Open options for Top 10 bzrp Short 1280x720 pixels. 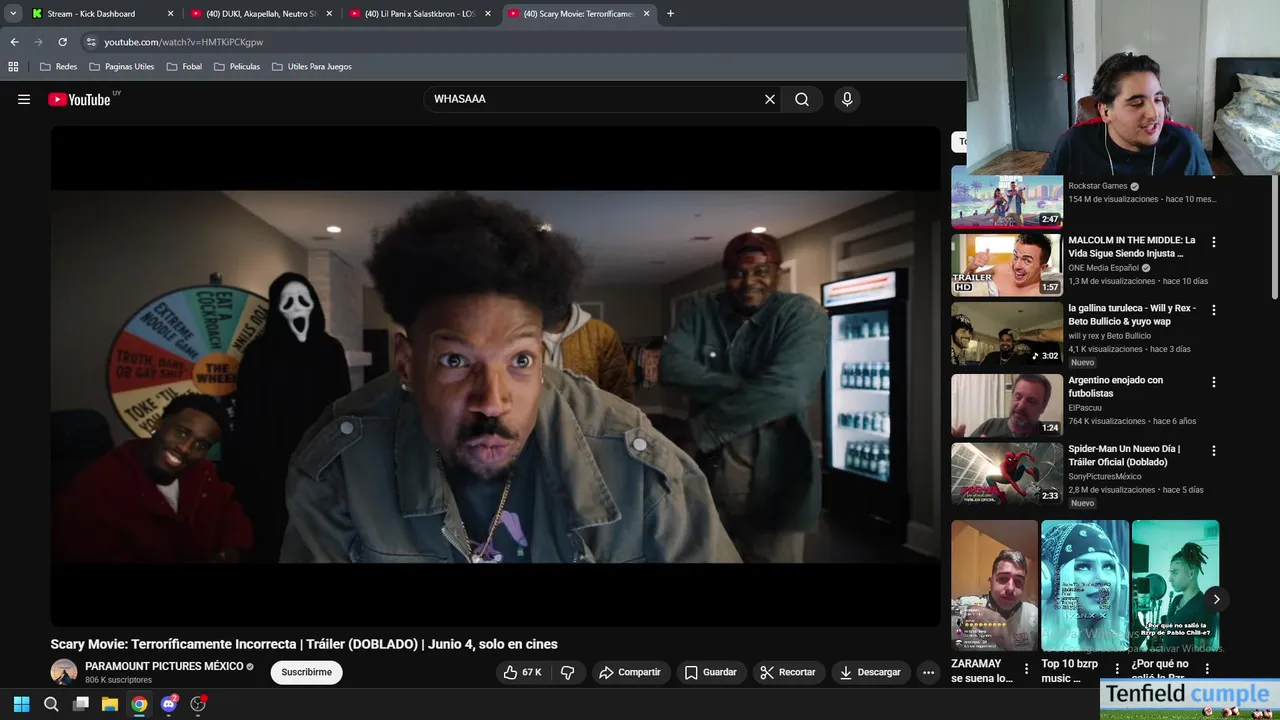pyautogui.click(x=1117, y=669)
